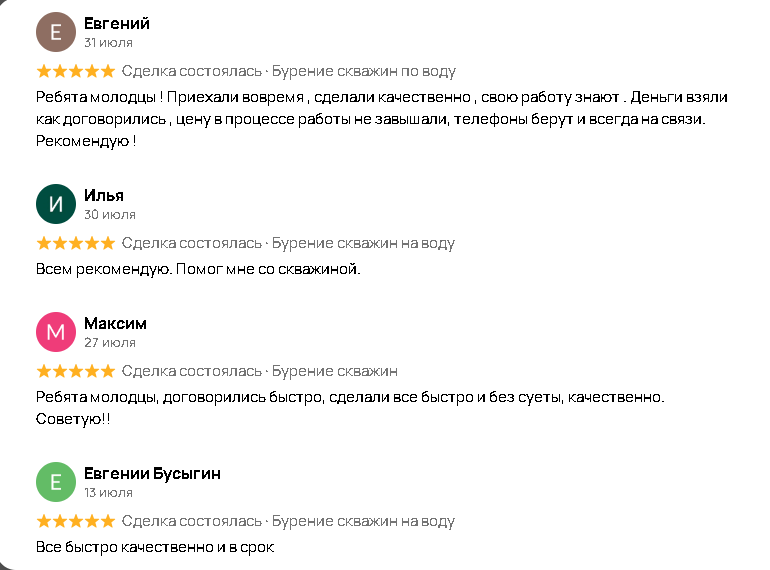Click the date 13 июля
The width and height of the screenshot is (770, 570).
coord(109,492)
